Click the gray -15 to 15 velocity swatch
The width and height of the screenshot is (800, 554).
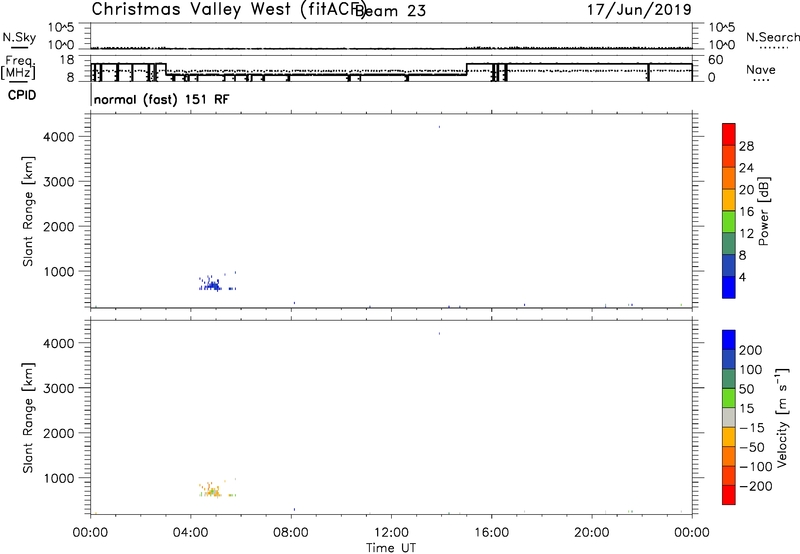coord(729,418)
